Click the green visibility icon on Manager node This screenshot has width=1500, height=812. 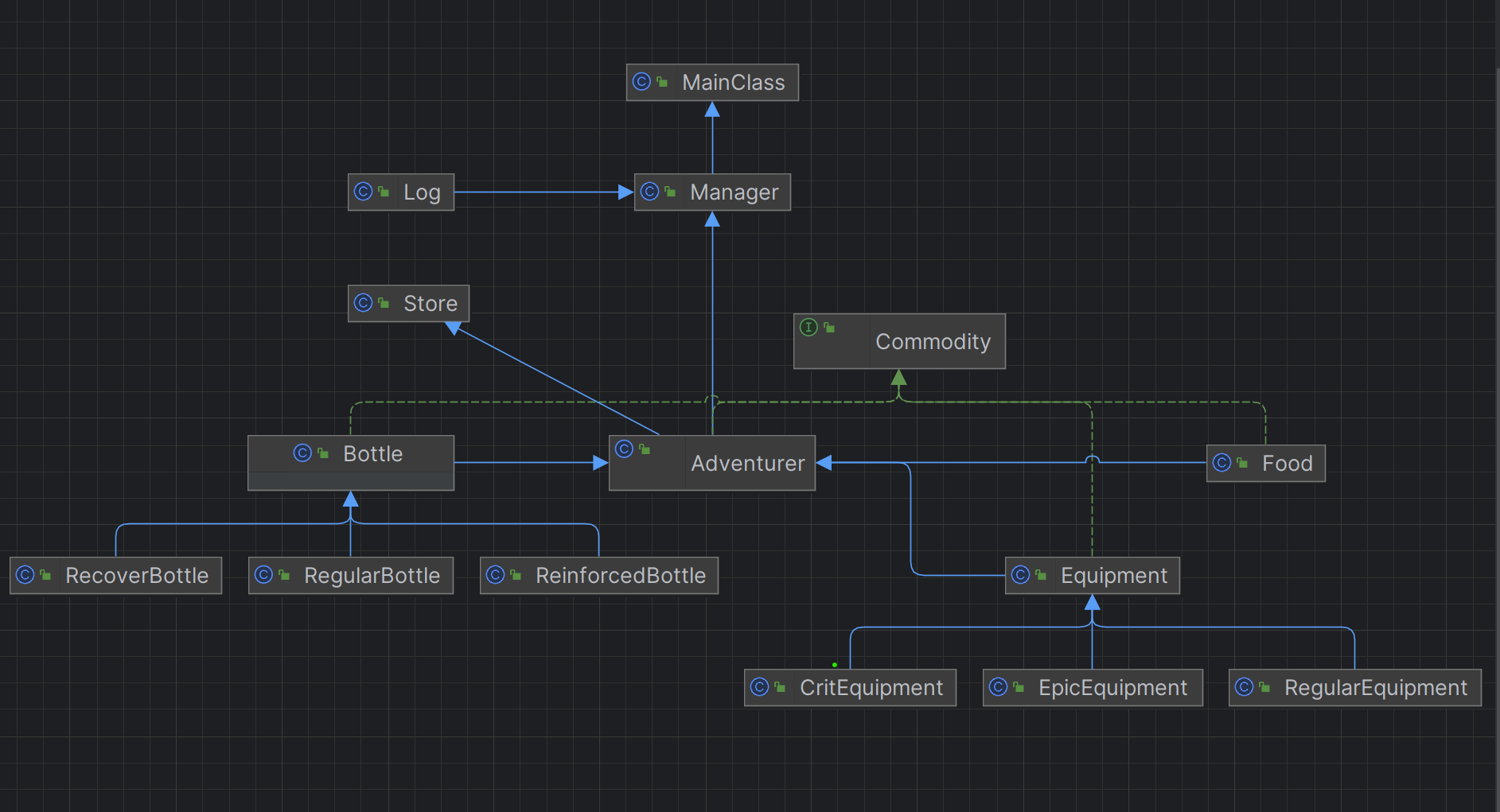pos(670,192)
